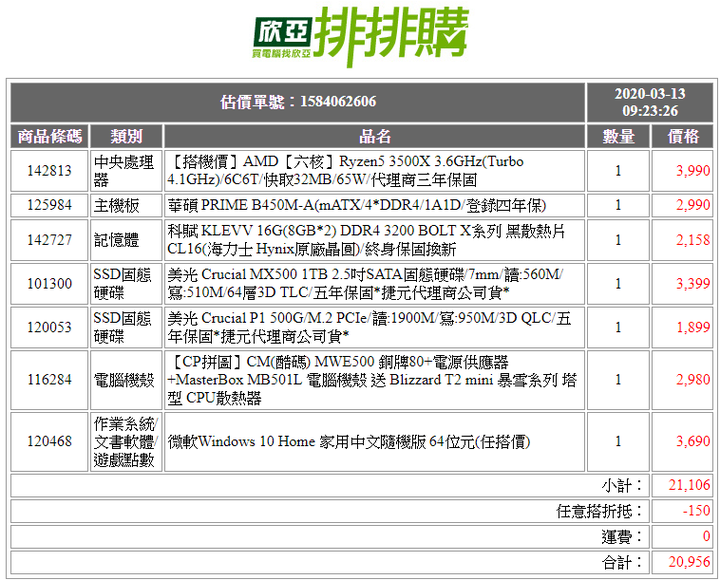Select product code 101300
The height and width of the screenshot is (580, 720).
click(50, 283)
